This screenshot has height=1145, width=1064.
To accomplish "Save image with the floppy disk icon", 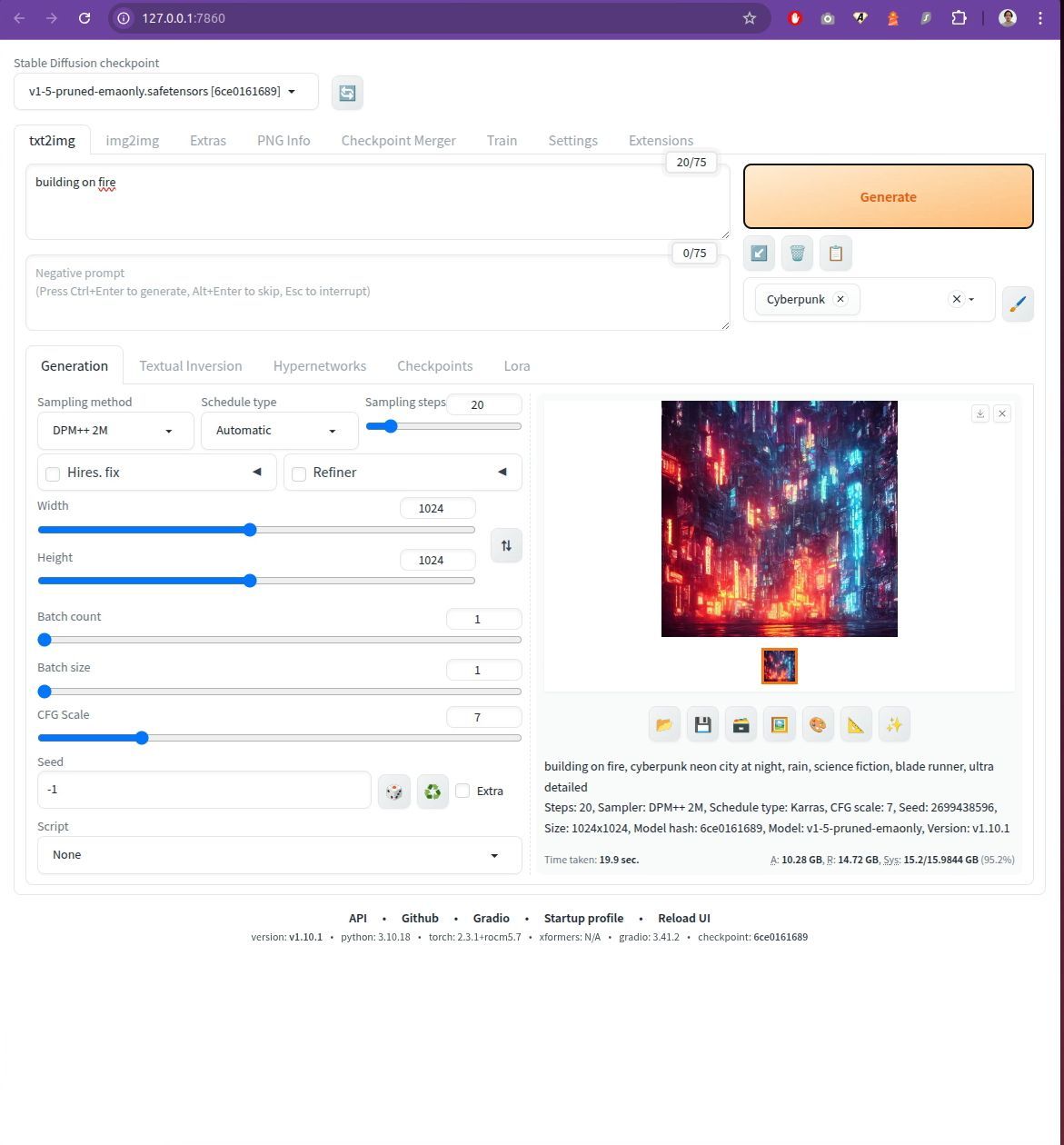I will click(x=702, y=724).
